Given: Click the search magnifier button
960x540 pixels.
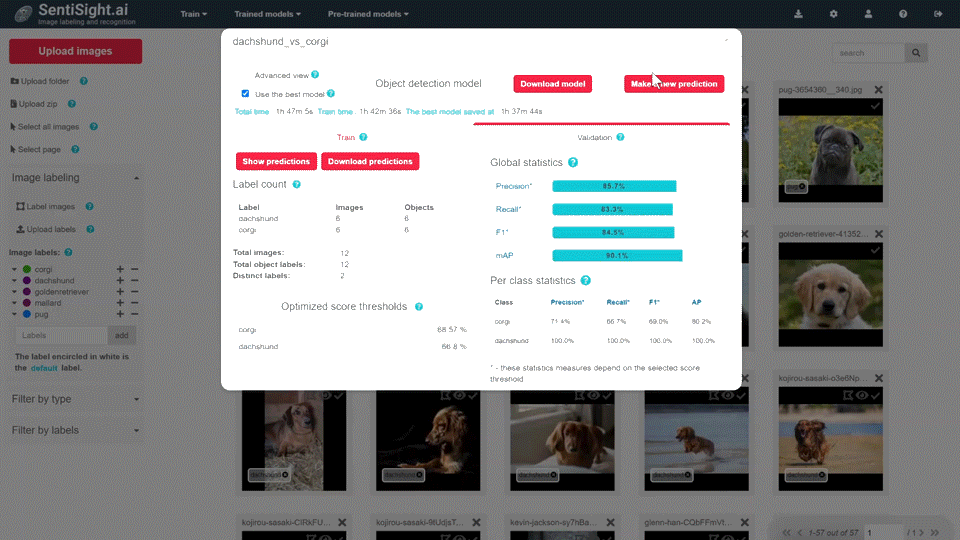Looking at the screenshot, I should click(916, 53).
